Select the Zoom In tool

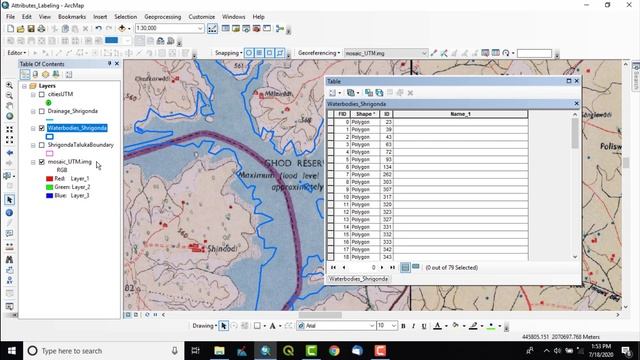(9, 85)
